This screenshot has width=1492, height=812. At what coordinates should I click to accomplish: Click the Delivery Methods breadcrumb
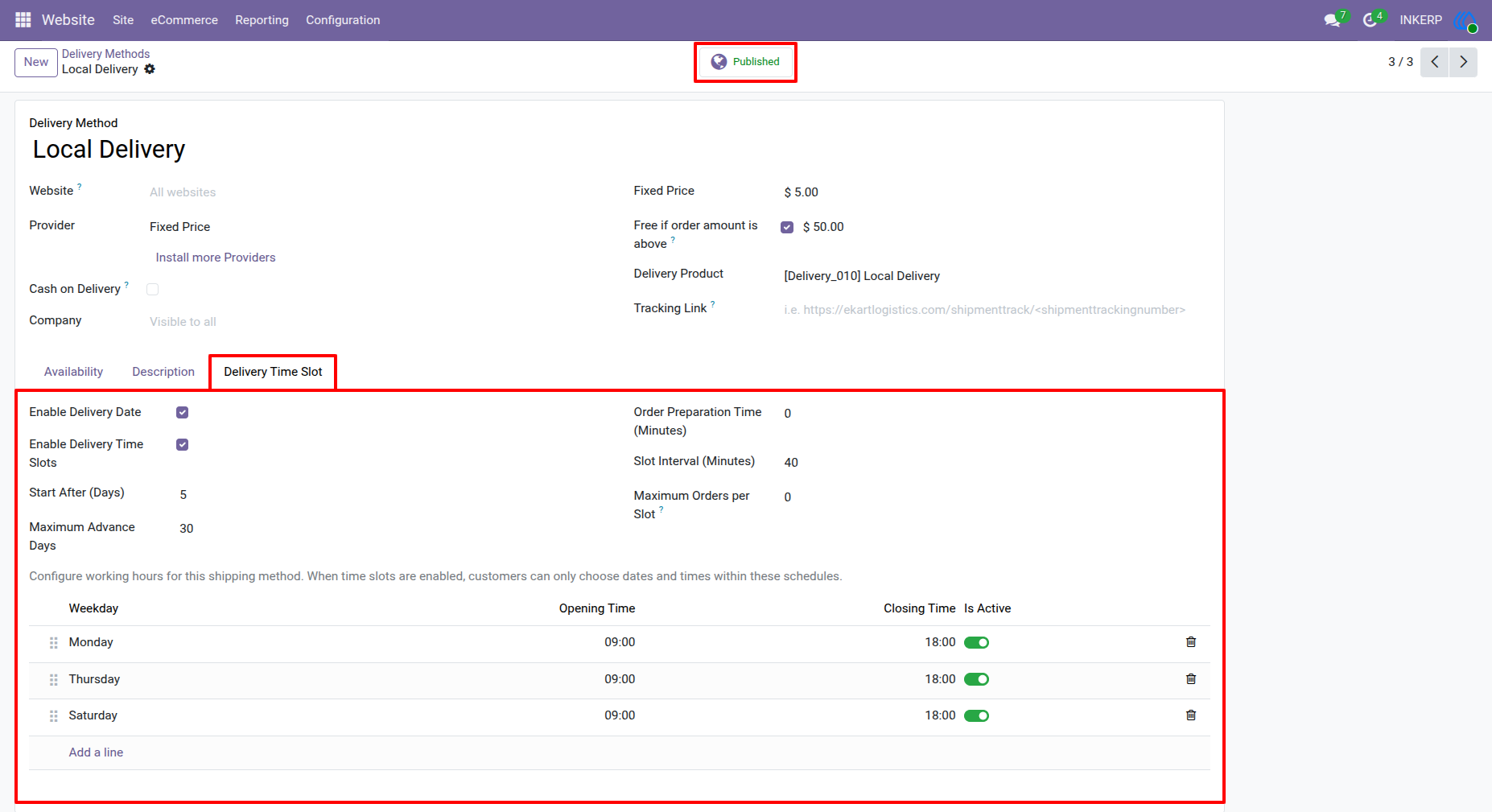pos(105,54)
